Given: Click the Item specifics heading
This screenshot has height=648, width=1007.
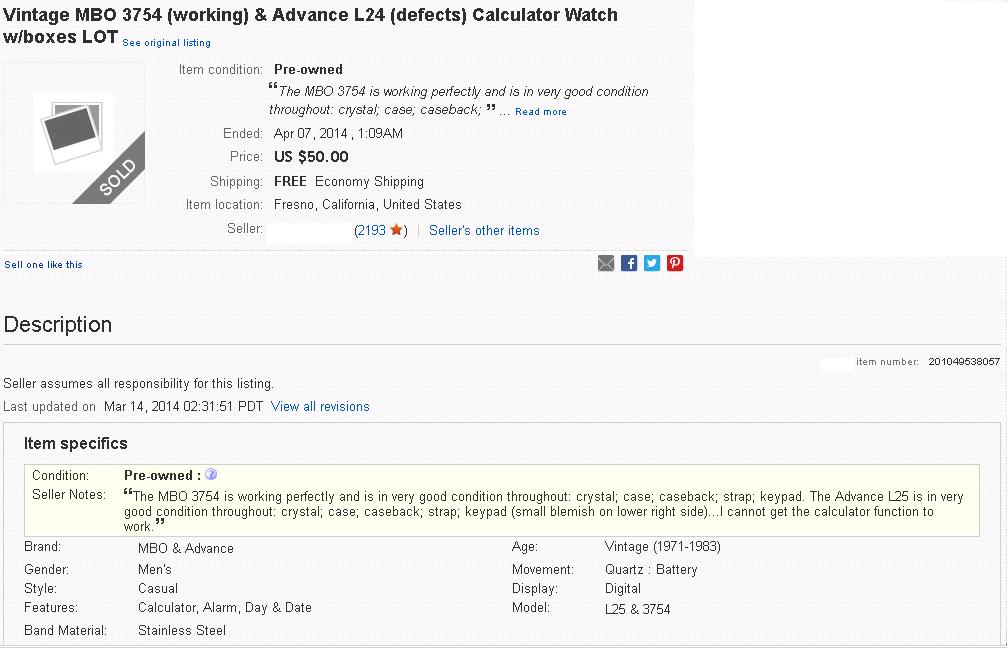Looking at the screenshot, I should (76, 443).
